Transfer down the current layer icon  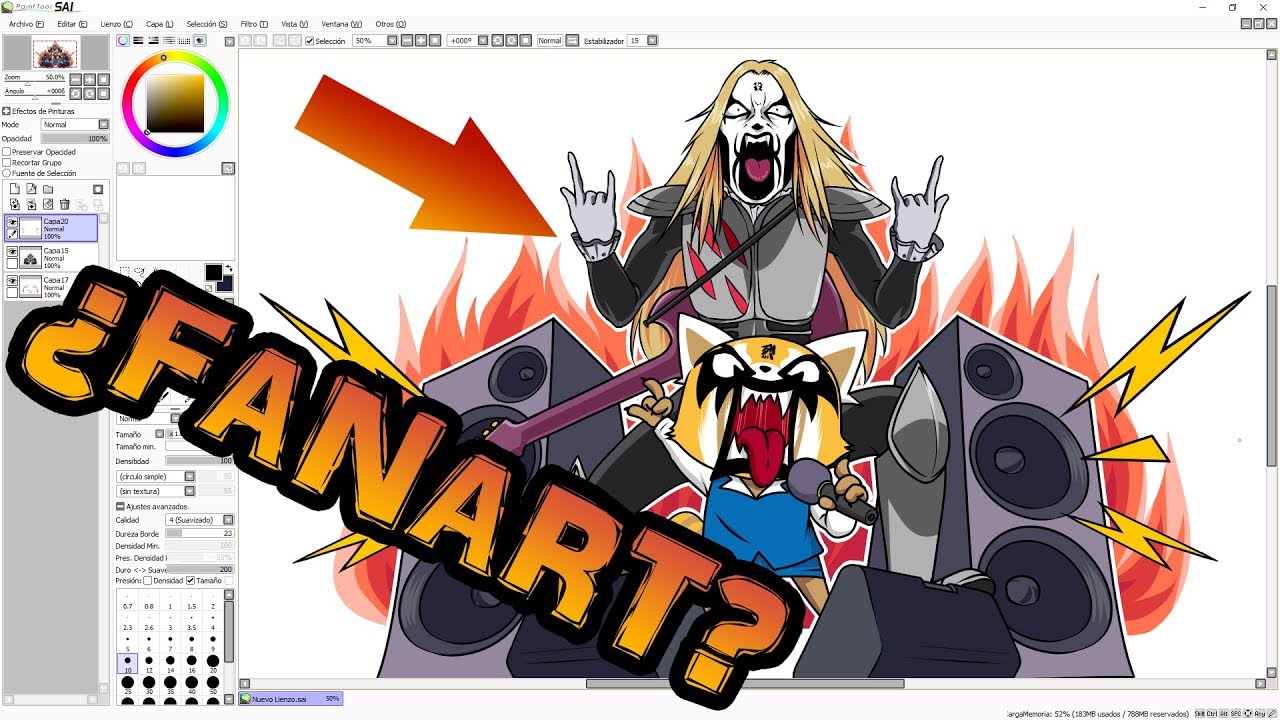14,204
